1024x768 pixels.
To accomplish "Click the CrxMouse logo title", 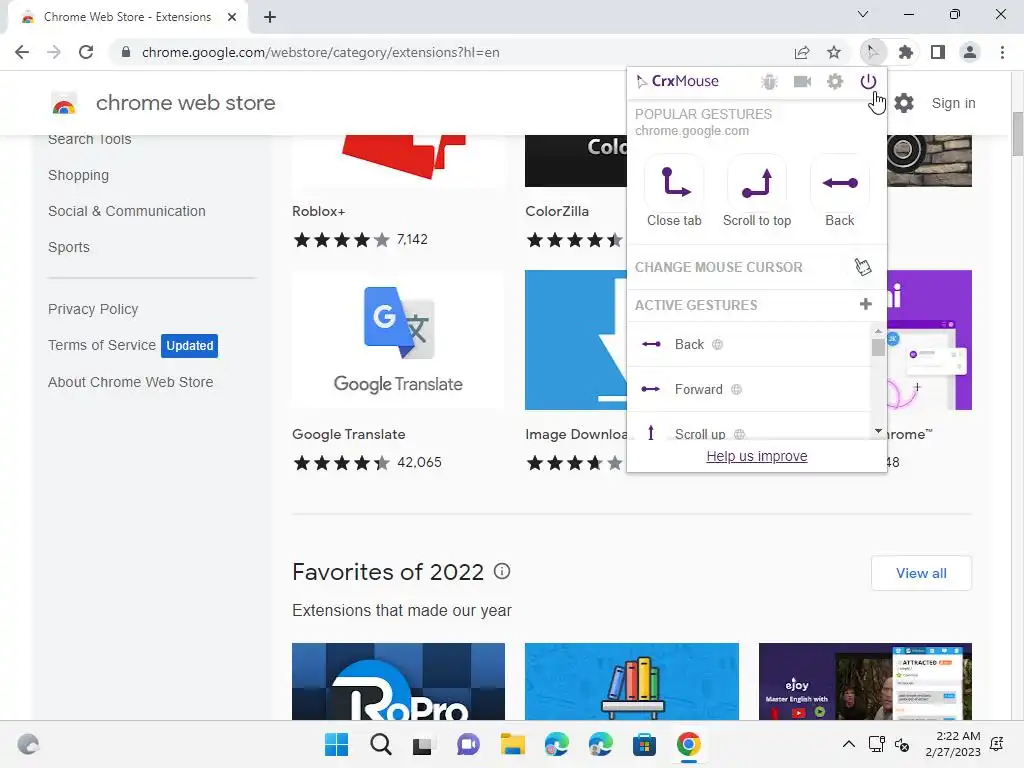I will (677, 81).
